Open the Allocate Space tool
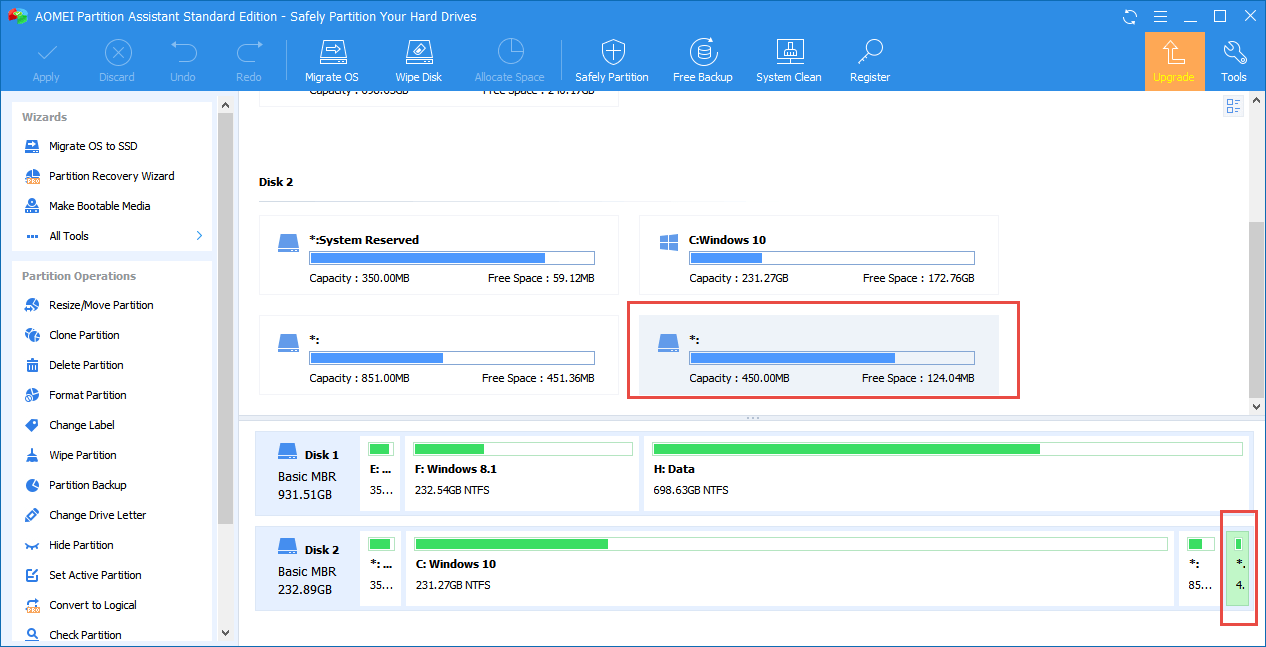This screenshot has width=1266, height=647. point(510,61)
